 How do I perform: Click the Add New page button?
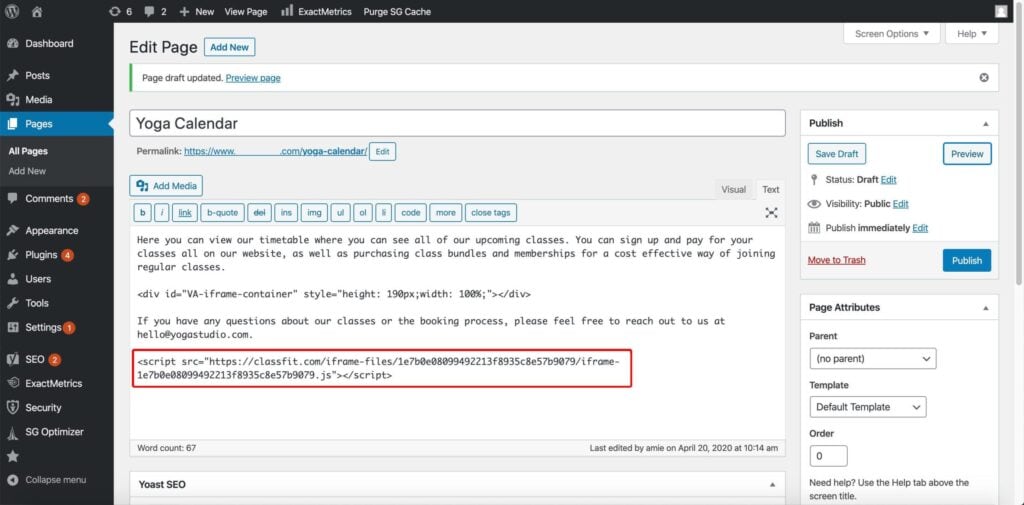click(229, 47)
